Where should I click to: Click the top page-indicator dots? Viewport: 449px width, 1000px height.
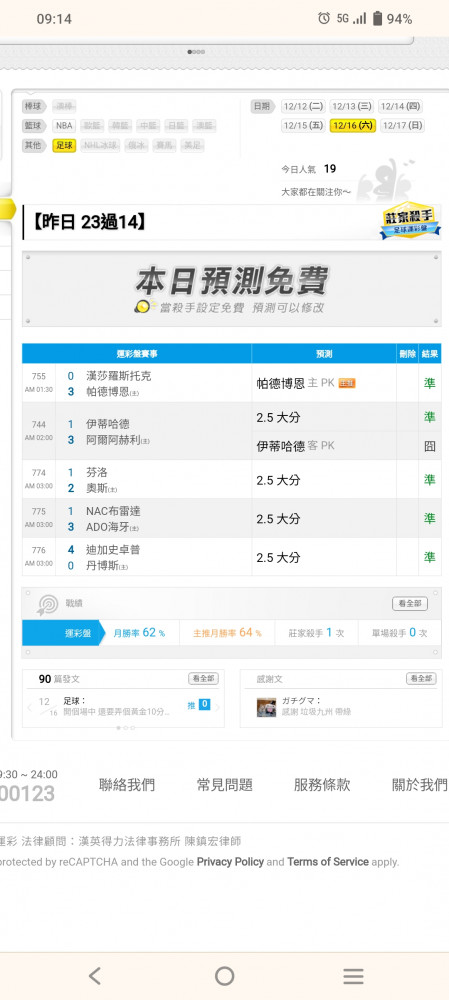(x=196, y=52)
